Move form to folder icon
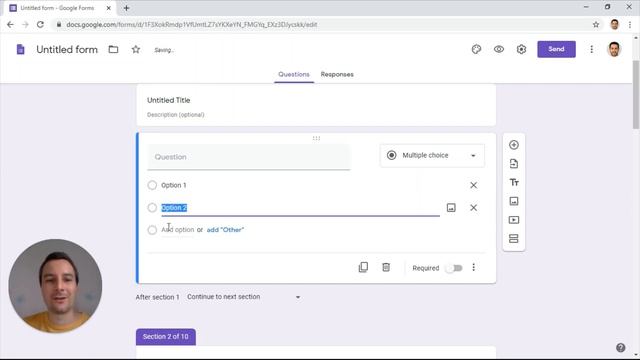Image resolution: width=640 pixels, height=360 pixels. click(x=113, y=49)
